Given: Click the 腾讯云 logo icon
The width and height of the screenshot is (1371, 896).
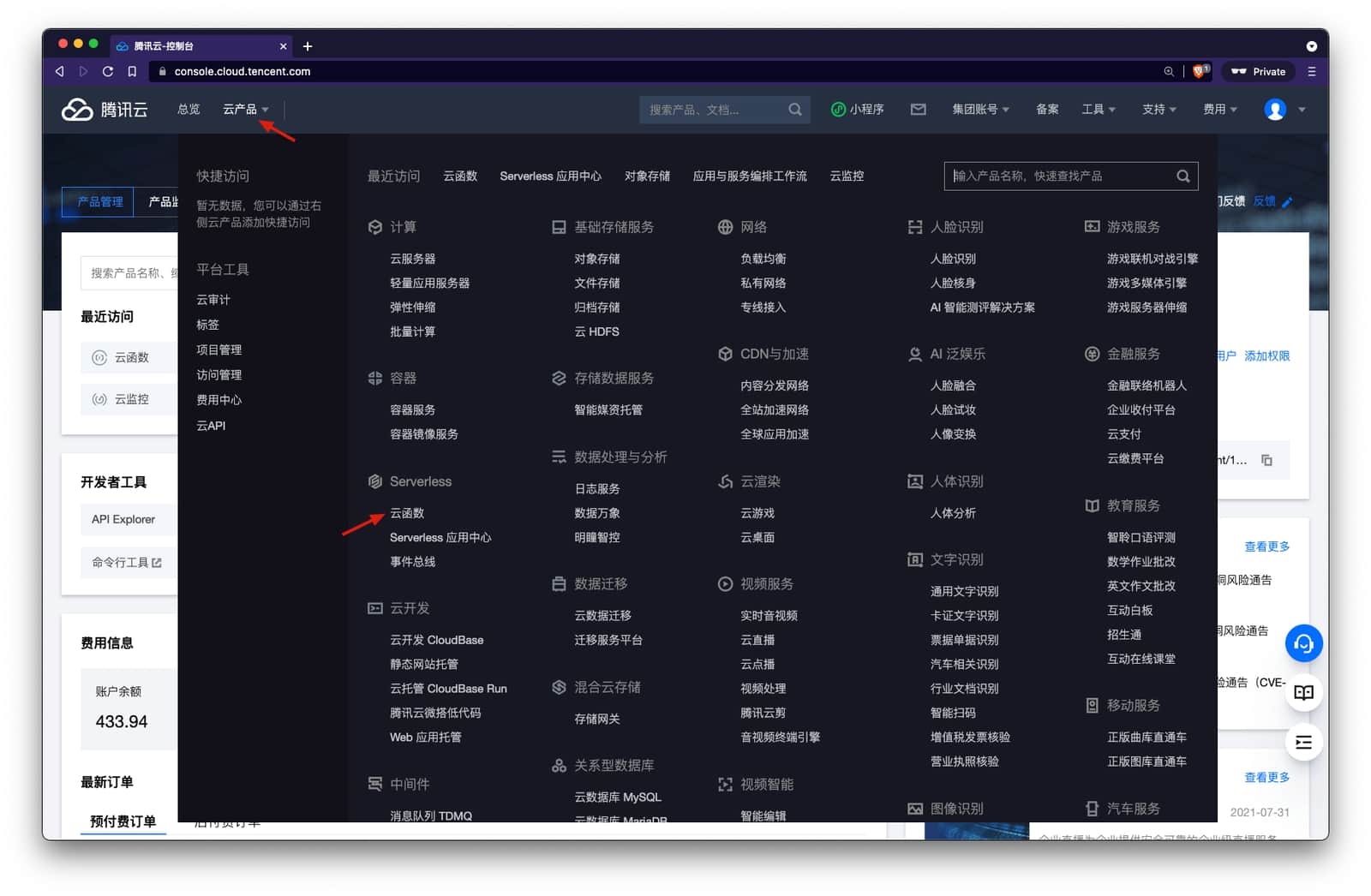Looking at the screenshot, I should 77,109.
